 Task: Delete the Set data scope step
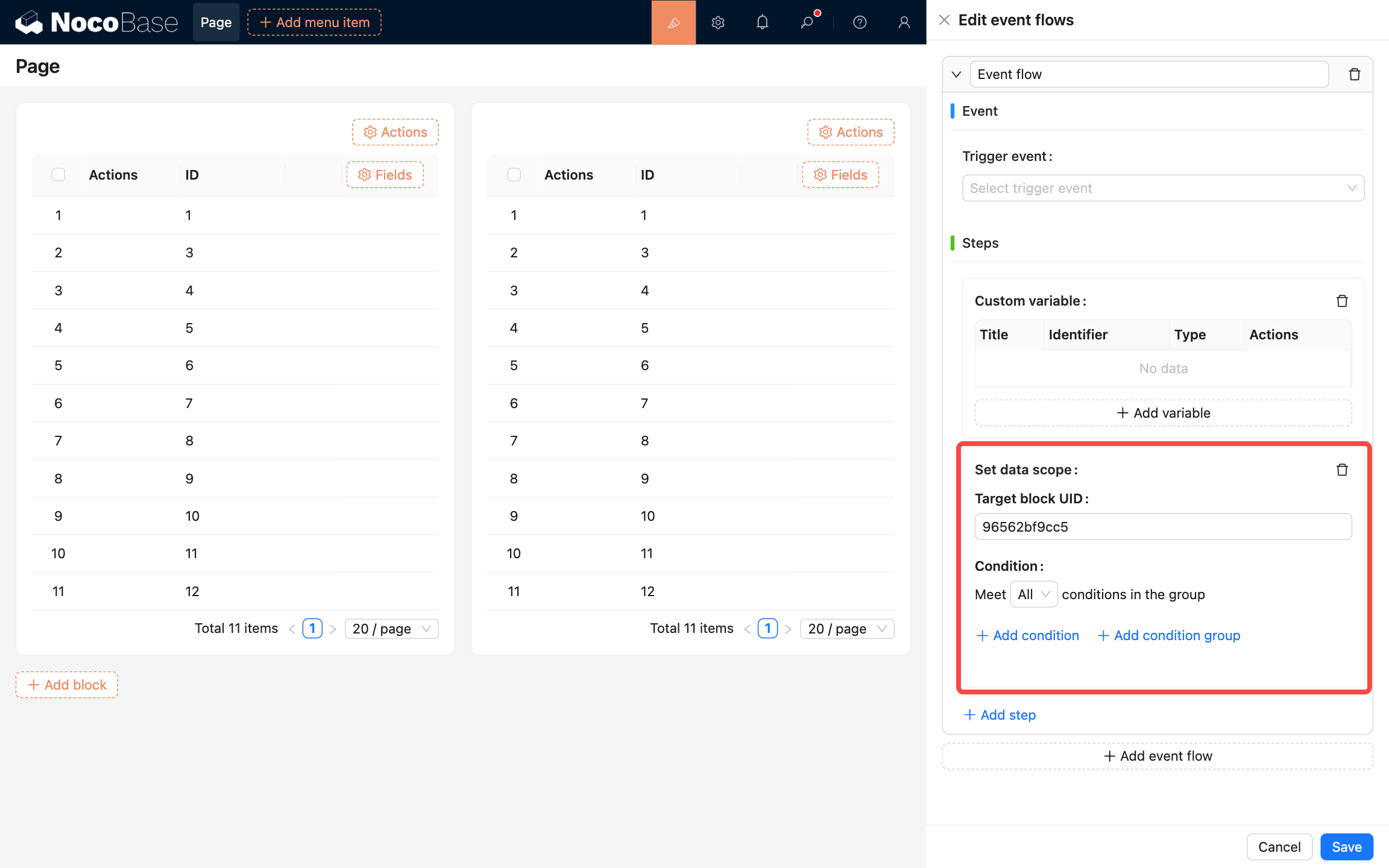pos(1341,470)
